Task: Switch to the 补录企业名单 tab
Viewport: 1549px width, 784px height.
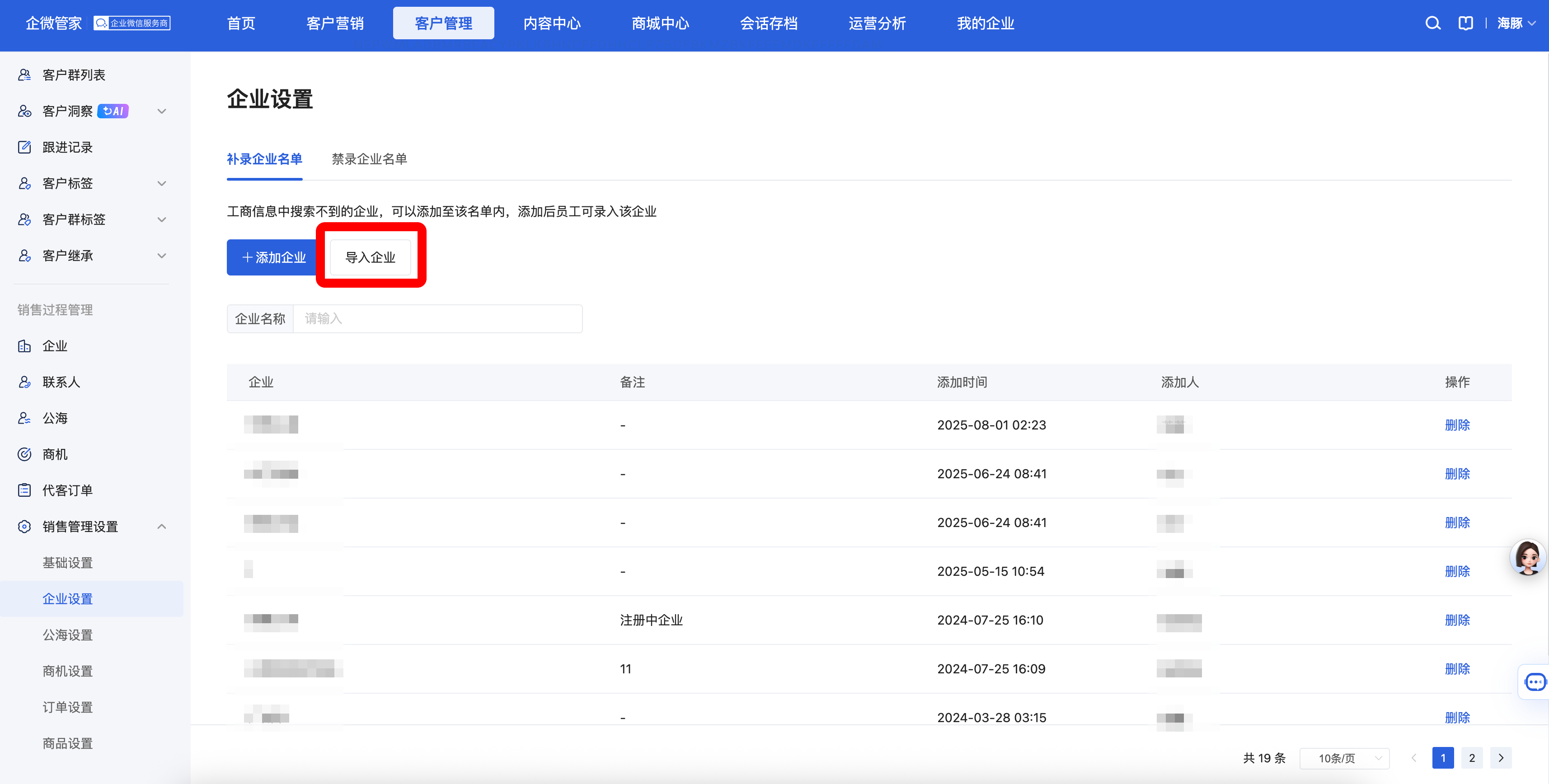Action: pyautogui.click(x=264, y=159)
